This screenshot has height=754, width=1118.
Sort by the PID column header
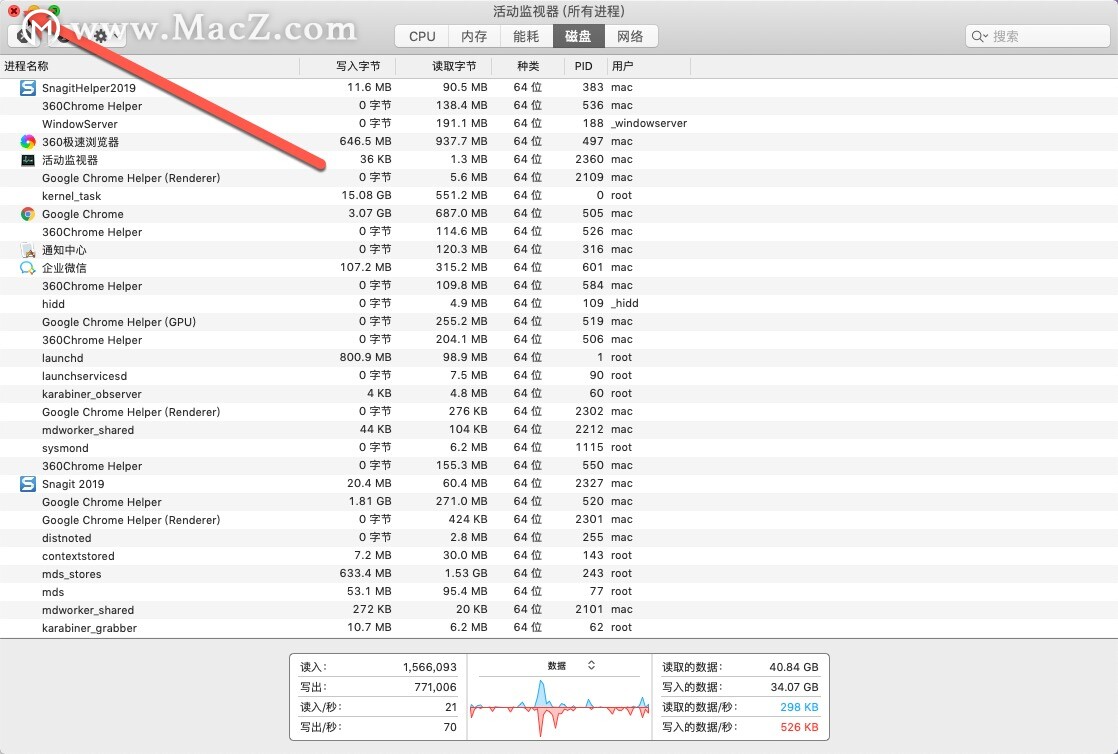coord(585,66)
